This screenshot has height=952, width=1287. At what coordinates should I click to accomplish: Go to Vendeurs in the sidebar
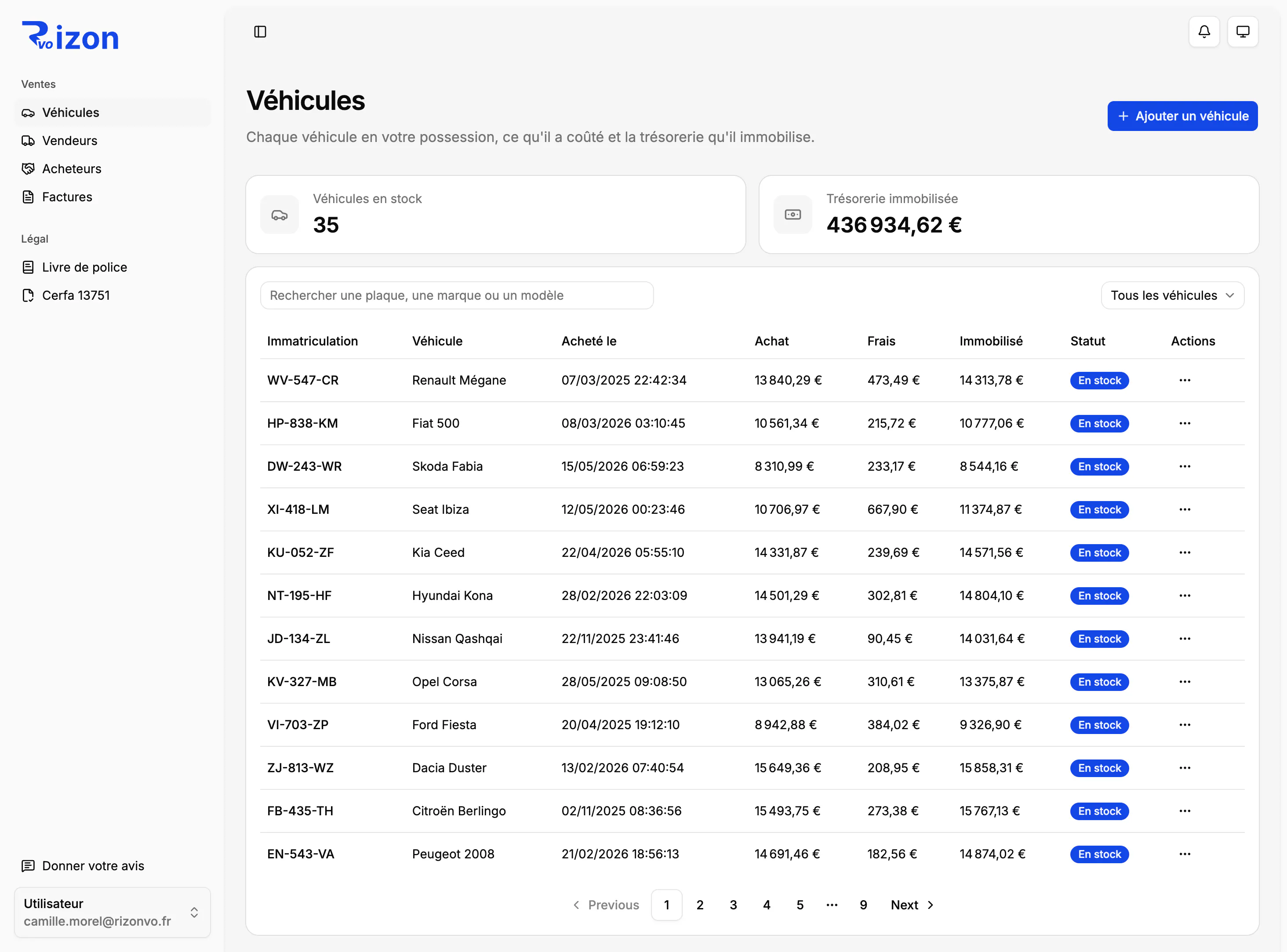point(113,141)
